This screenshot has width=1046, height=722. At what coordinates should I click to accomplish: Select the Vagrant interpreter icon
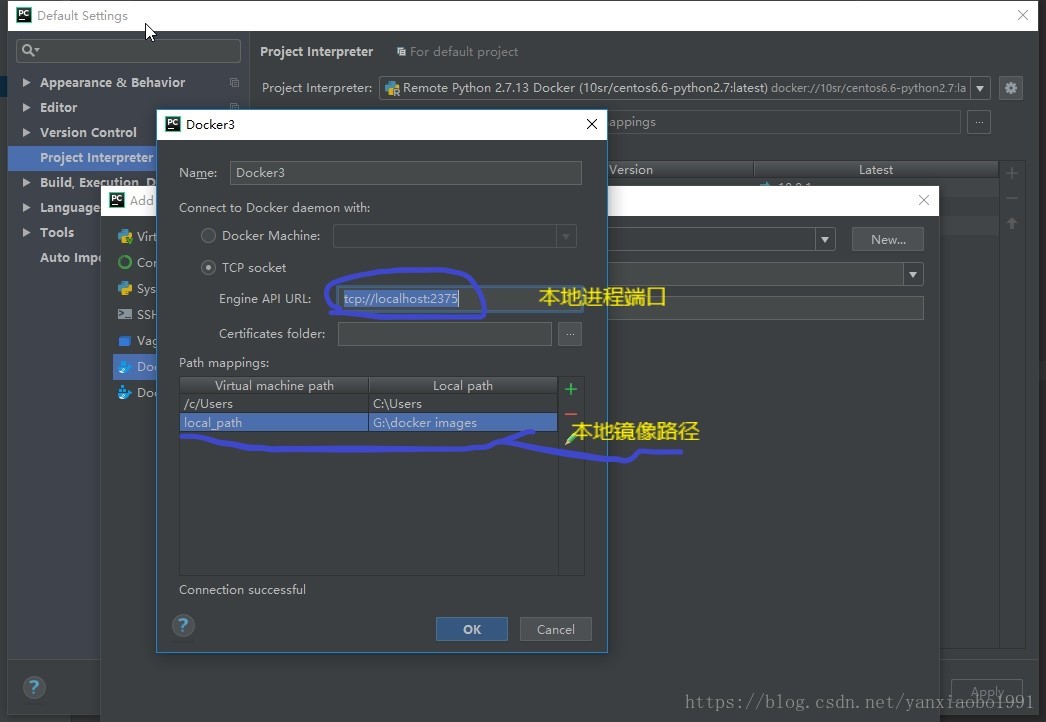125,340
